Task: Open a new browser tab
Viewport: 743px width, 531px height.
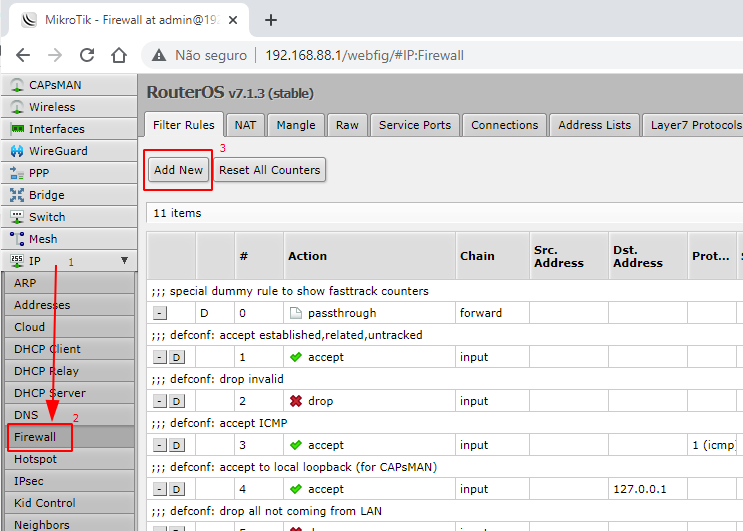Action: [x=271, y=20]
